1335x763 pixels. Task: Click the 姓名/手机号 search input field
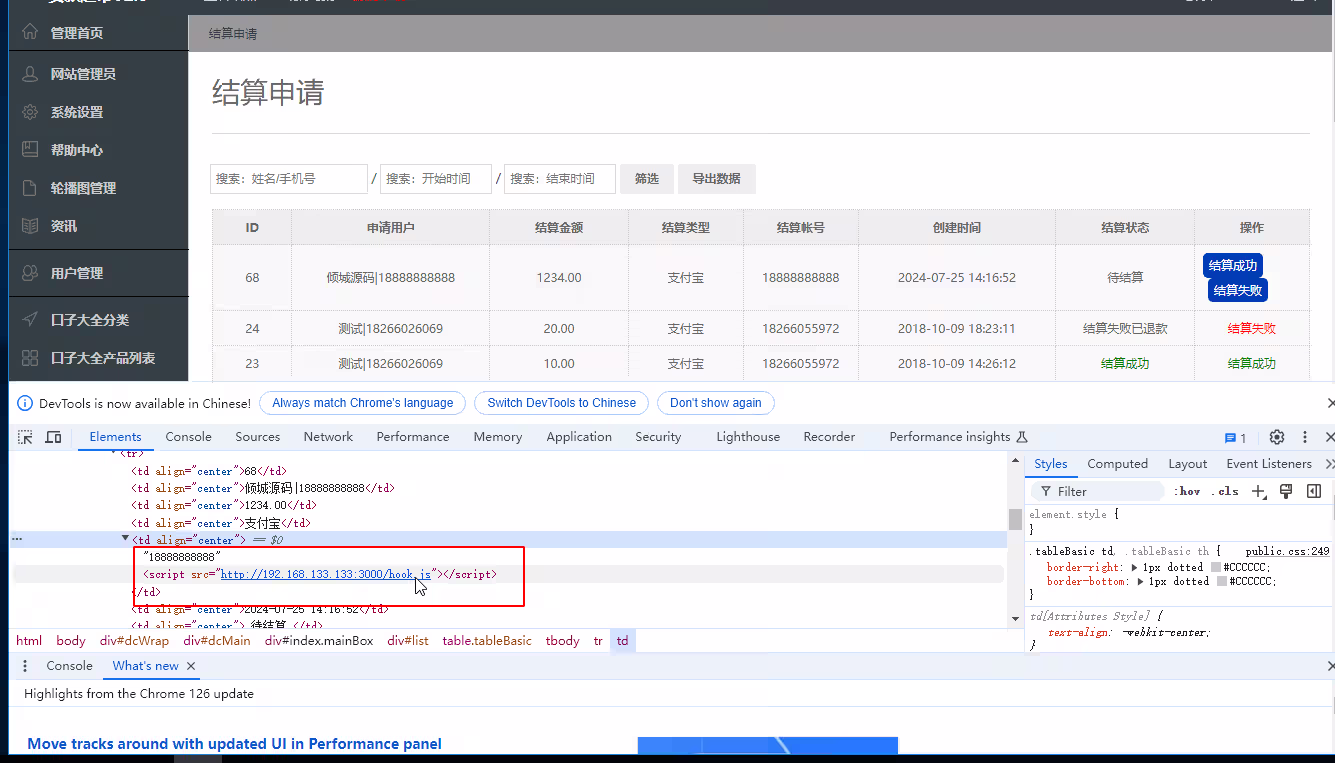(289, 179)
